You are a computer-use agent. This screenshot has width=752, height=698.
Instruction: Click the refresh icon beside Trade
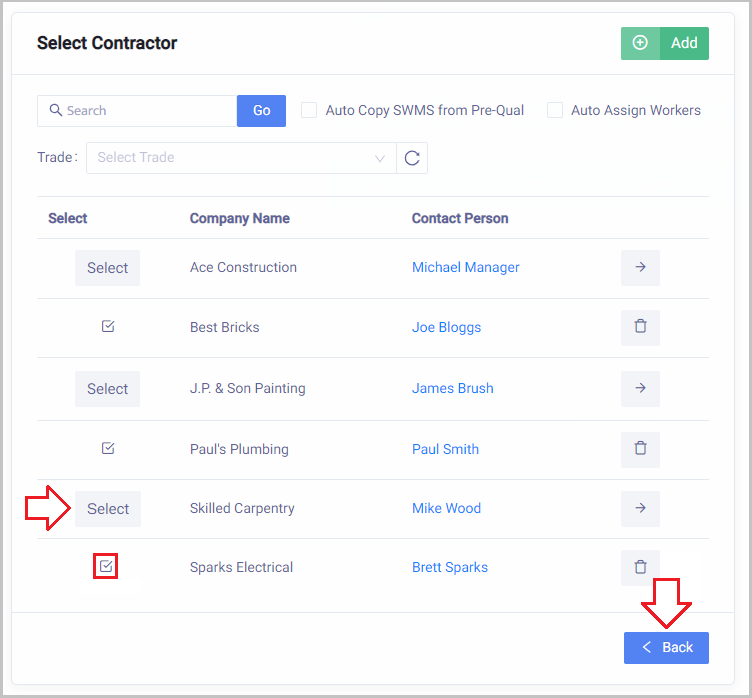[x=412, y=158]
